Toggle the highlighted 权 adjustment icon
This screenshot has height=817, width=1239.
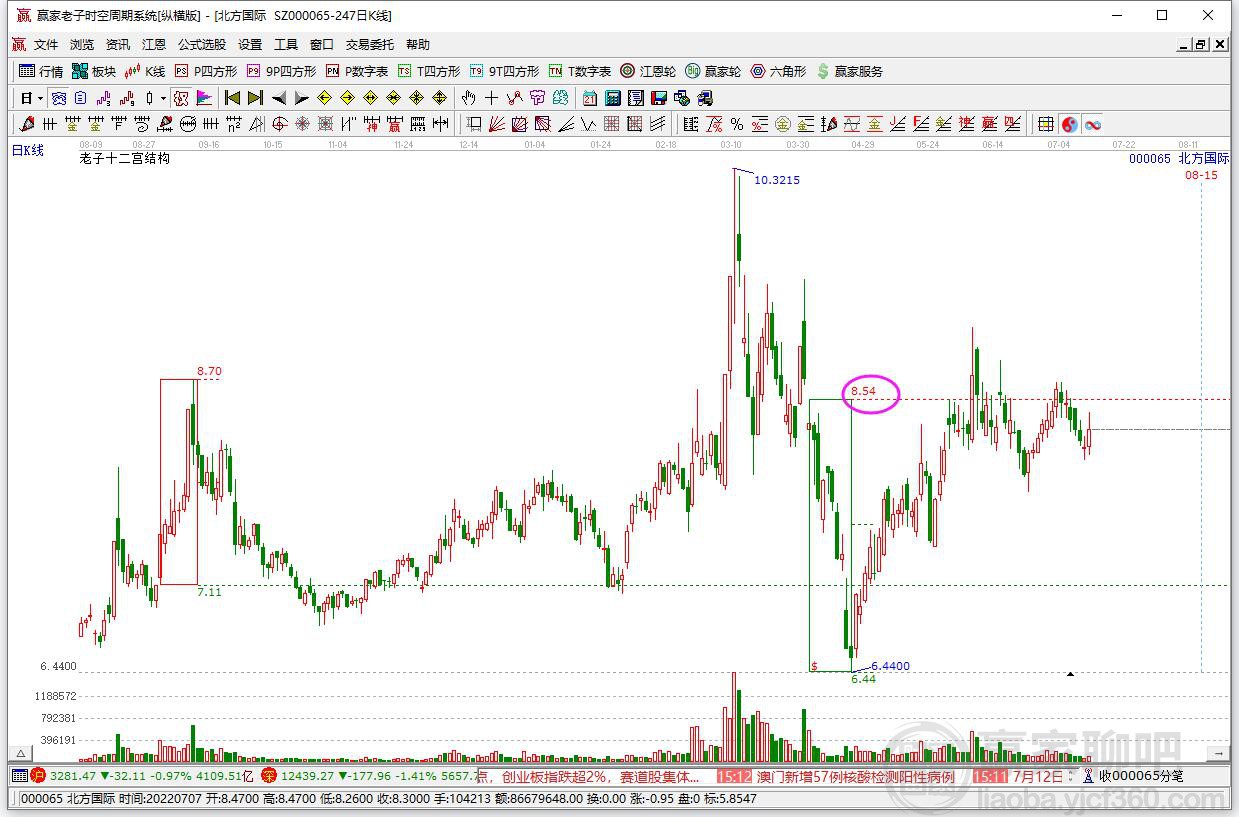(x=182, y=98)
